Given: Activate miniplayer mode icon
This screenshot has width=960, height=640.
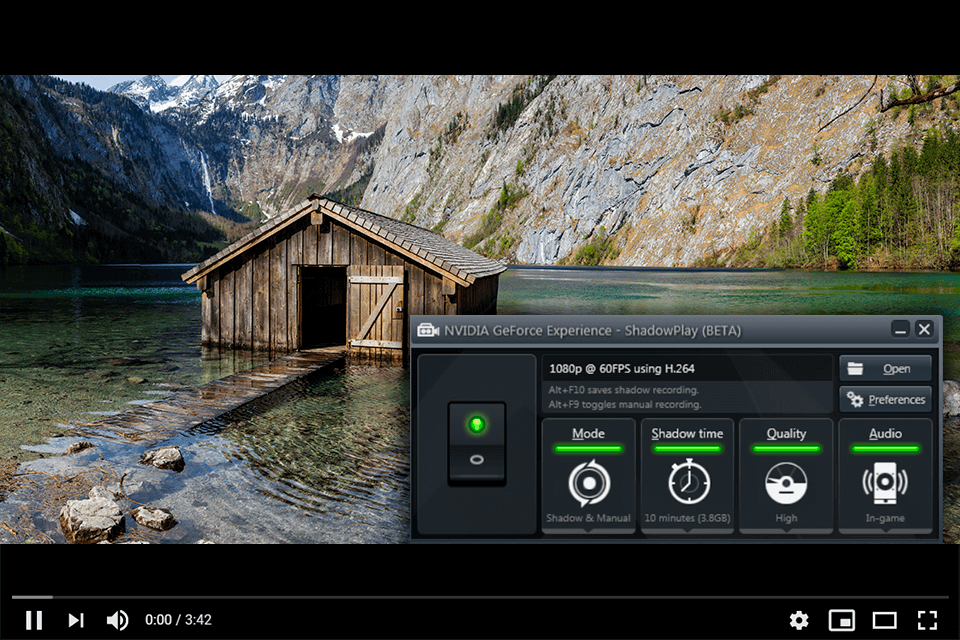Looking at the screenshot, I should click(842, 621).
